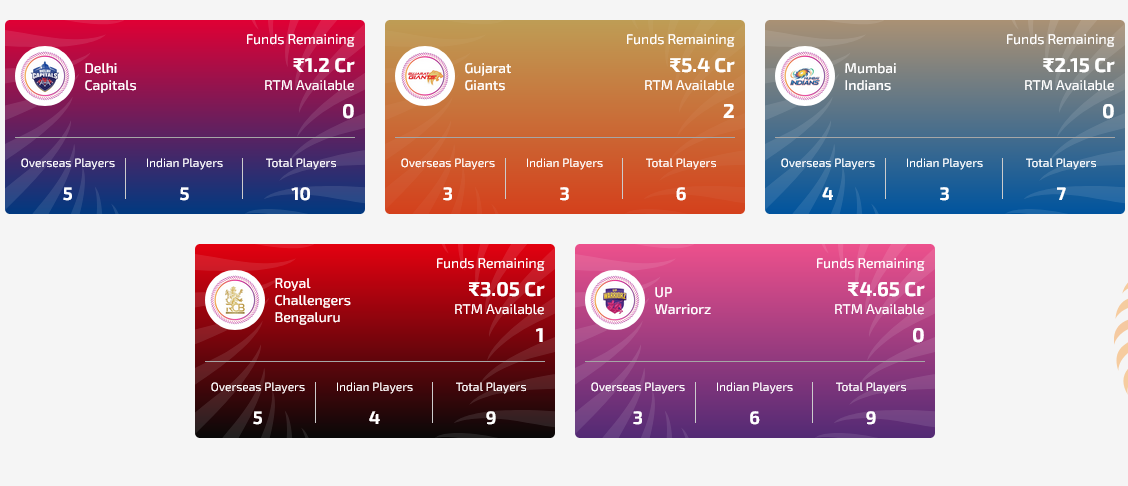Click the Mumbai Indians team logo
This screenshot has width=1128, height=486.
point(805,76)
